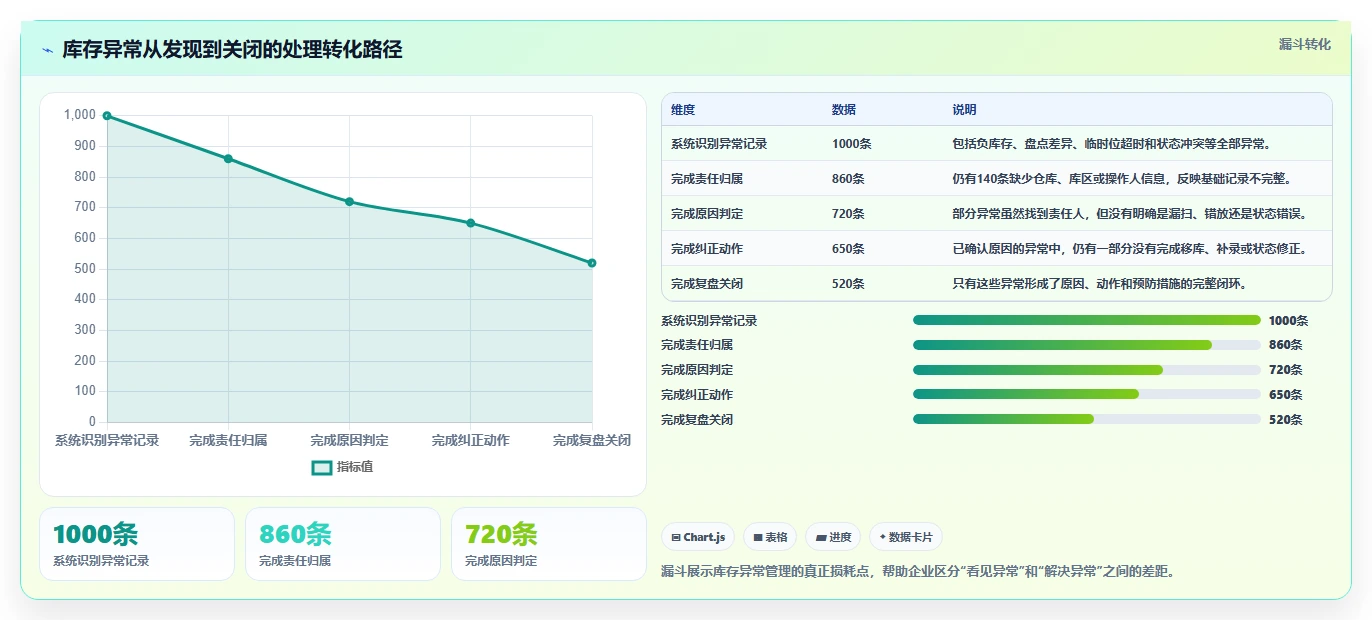This screenshot has height=620, width=1372.
Task: Open the 860条 完成责任归属 data card
Action: pos(343,544)
